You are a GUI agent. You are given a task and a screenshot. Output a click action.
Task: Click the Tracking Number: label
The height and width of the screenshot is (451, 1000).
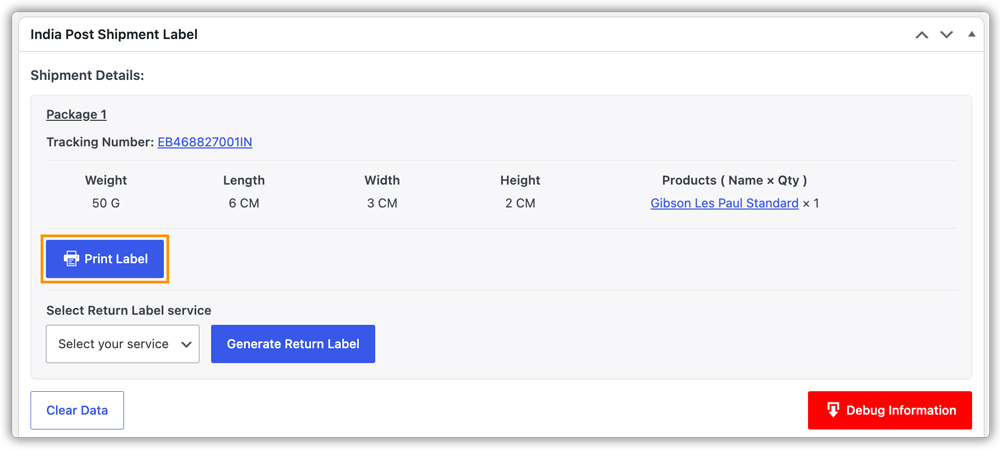coord(100,142)
